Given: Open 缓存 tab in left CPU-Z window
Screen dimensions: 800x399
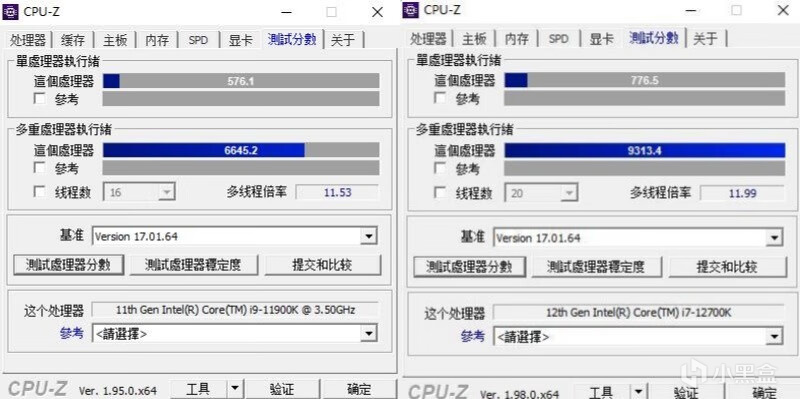Looking at the screenshot, I should (x=73, y=40).
